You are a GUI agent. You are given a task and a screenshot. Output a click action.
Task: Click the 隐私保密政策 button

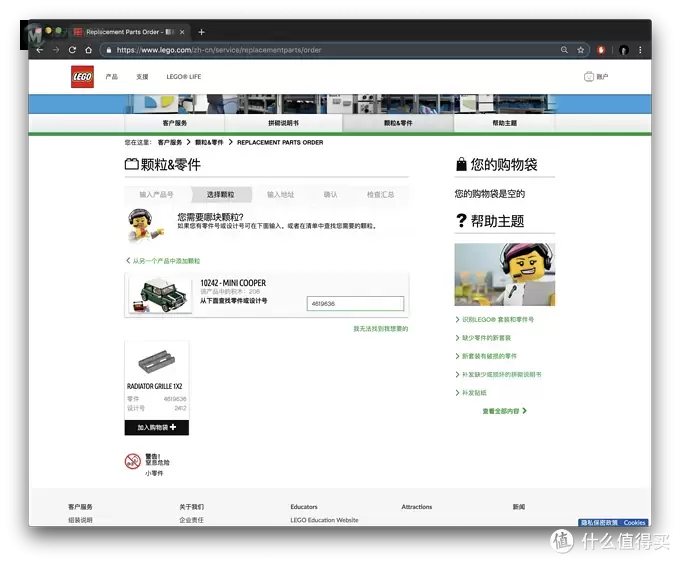pos(599,523)
